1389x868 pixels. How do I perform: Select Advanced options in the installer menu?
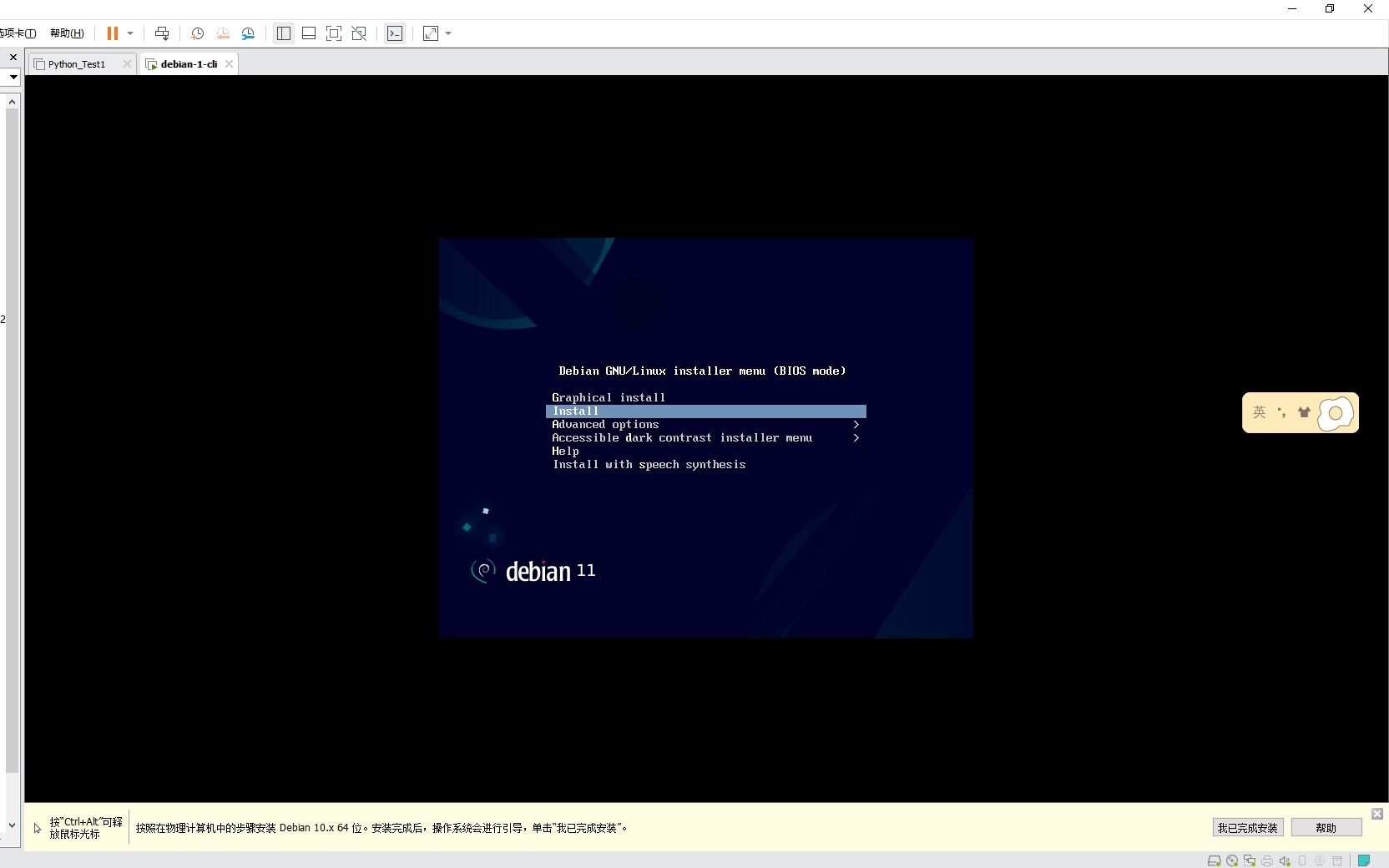pos(605,425)
